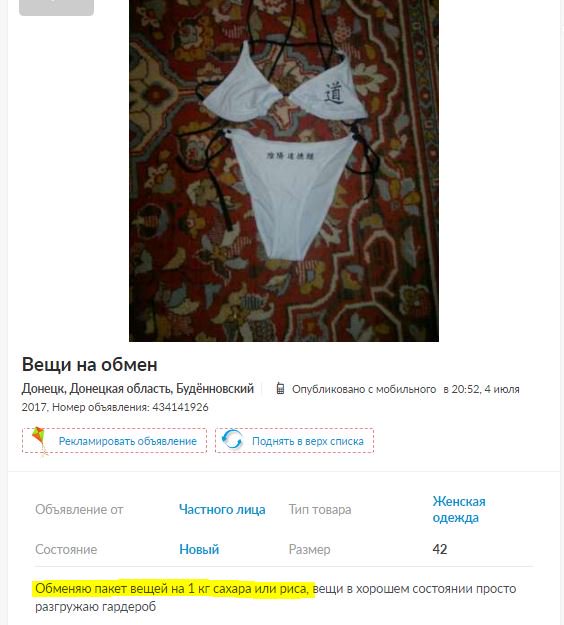Image resolution: width=564 pixels, height=625 pixels.
Task: Click the 'Объявление от' label
Action: pyautogui.click(x=79, y=509)
